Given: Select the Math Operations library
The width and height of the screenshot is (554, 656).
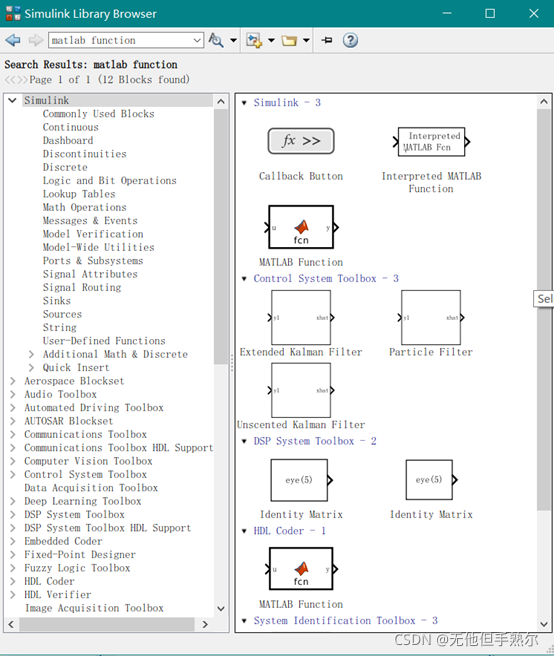Looking at the screenshot, I should point(85,208).
